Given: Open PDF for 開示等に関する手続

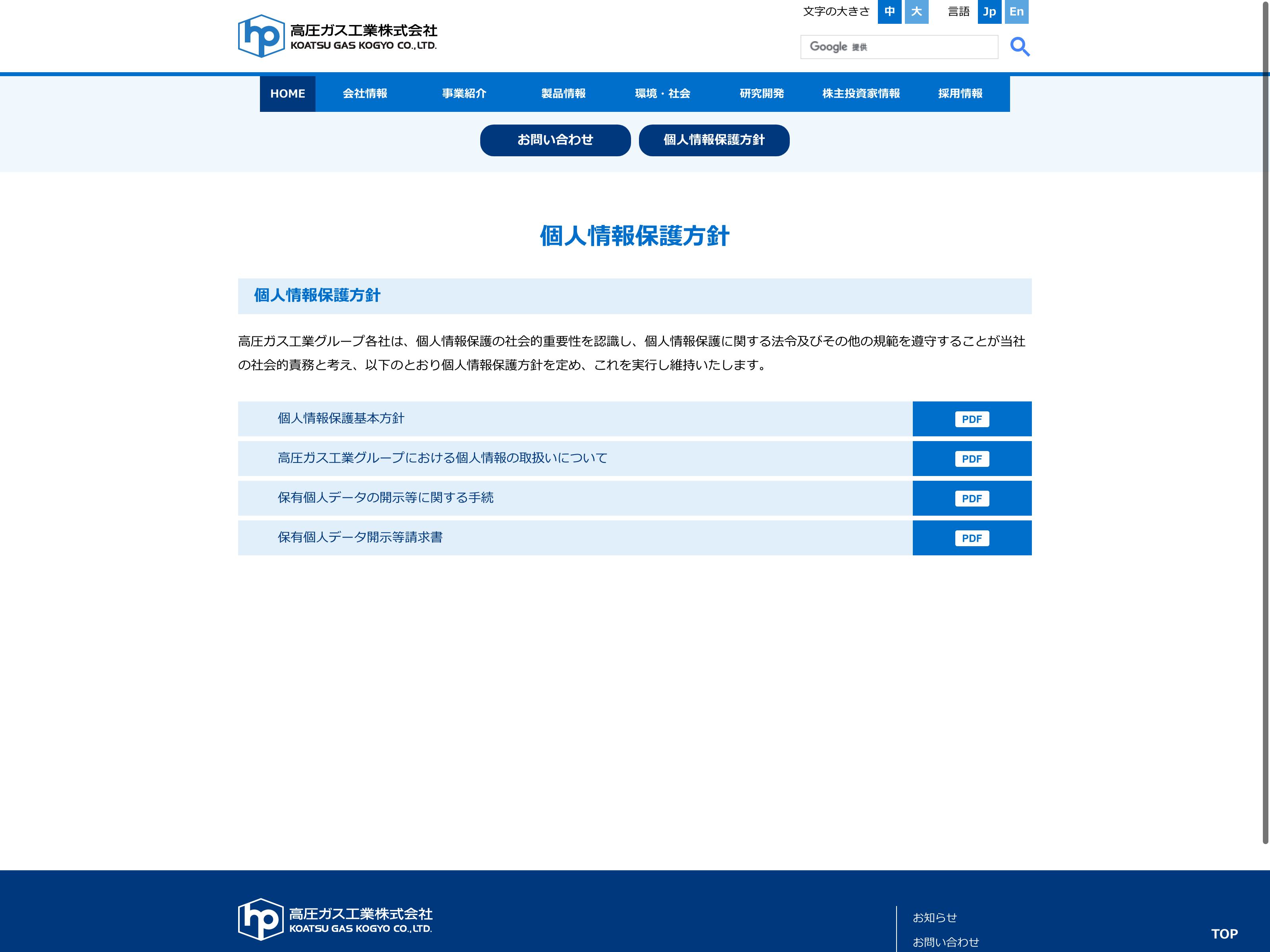Looking at the screenshot, I should 972,498.
